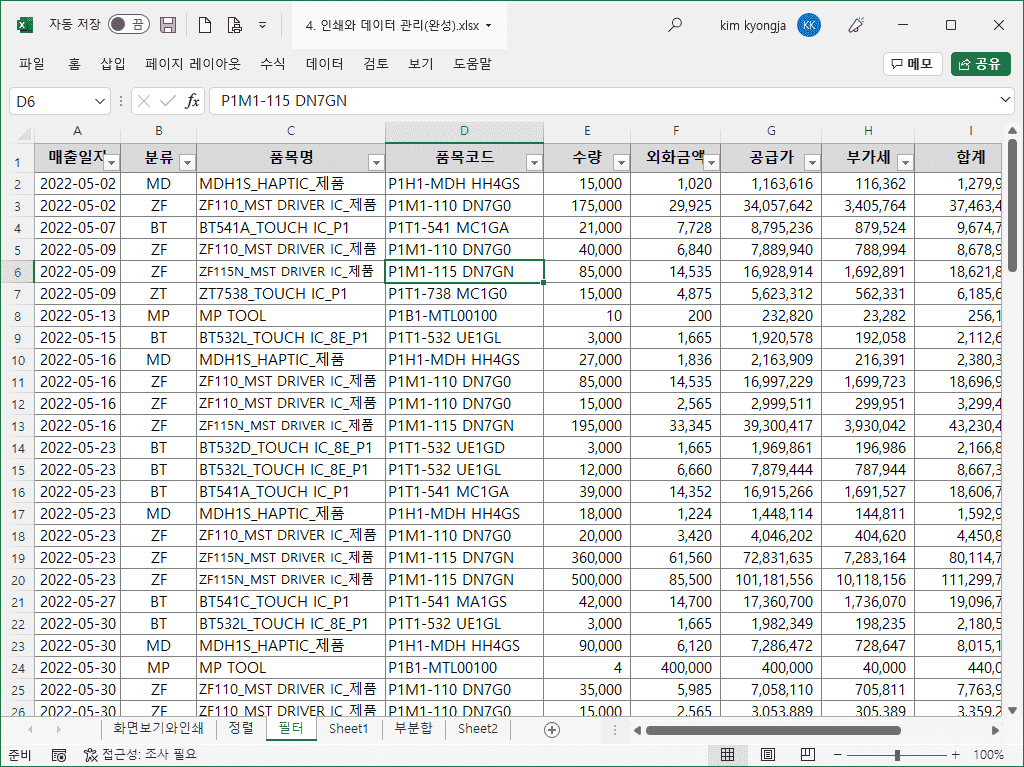The image size is (1024, 767).
Task: Expand the Name Box dropdown arrow
Action: tap(99, 101)
